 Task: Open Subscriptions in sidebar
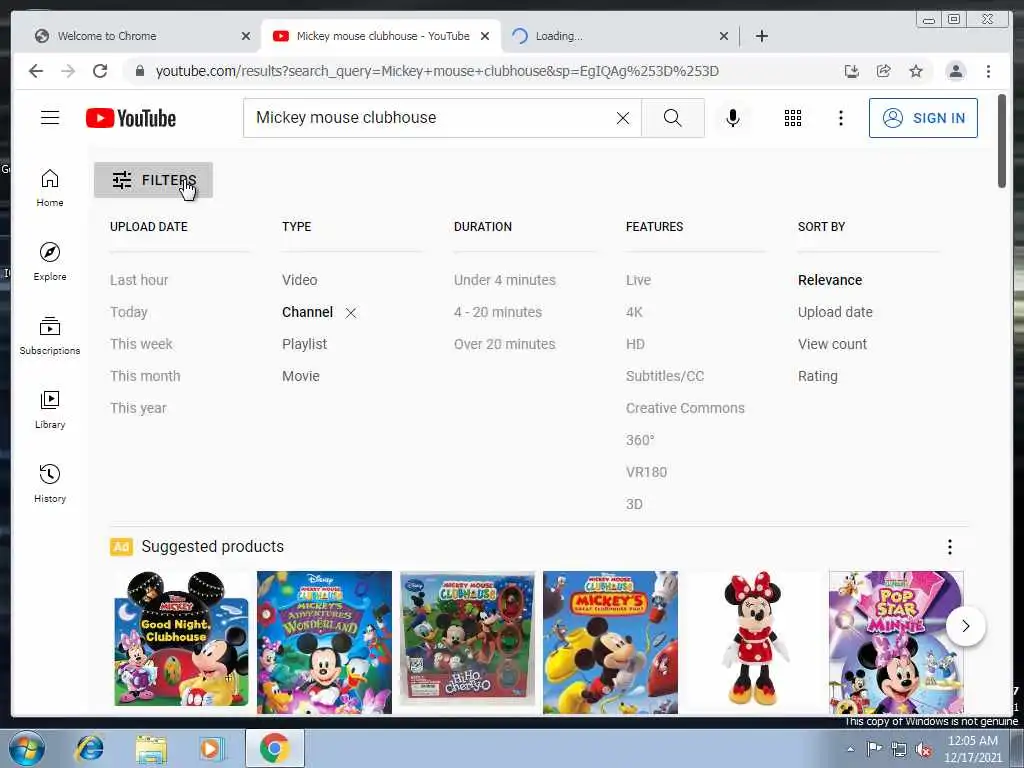(x=50, y=336)
